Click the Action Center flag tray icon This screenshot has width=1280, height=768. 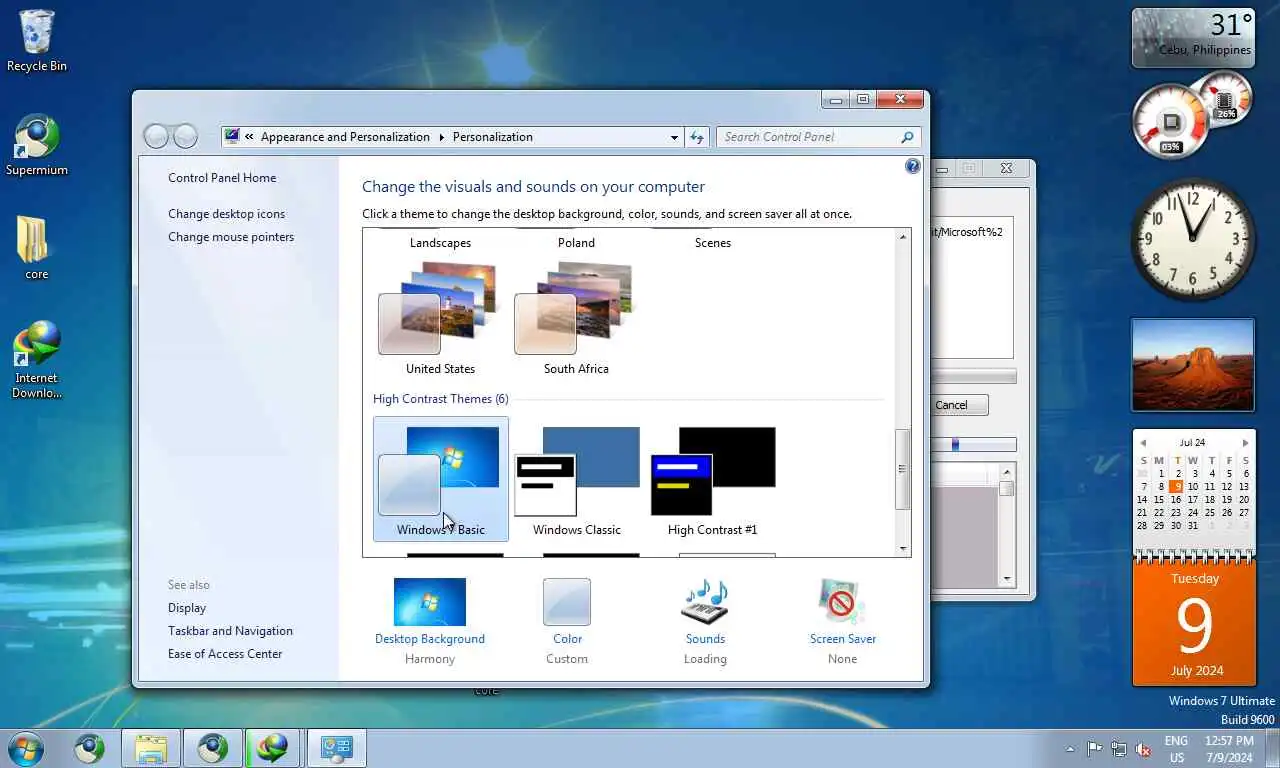point(1095,748)
